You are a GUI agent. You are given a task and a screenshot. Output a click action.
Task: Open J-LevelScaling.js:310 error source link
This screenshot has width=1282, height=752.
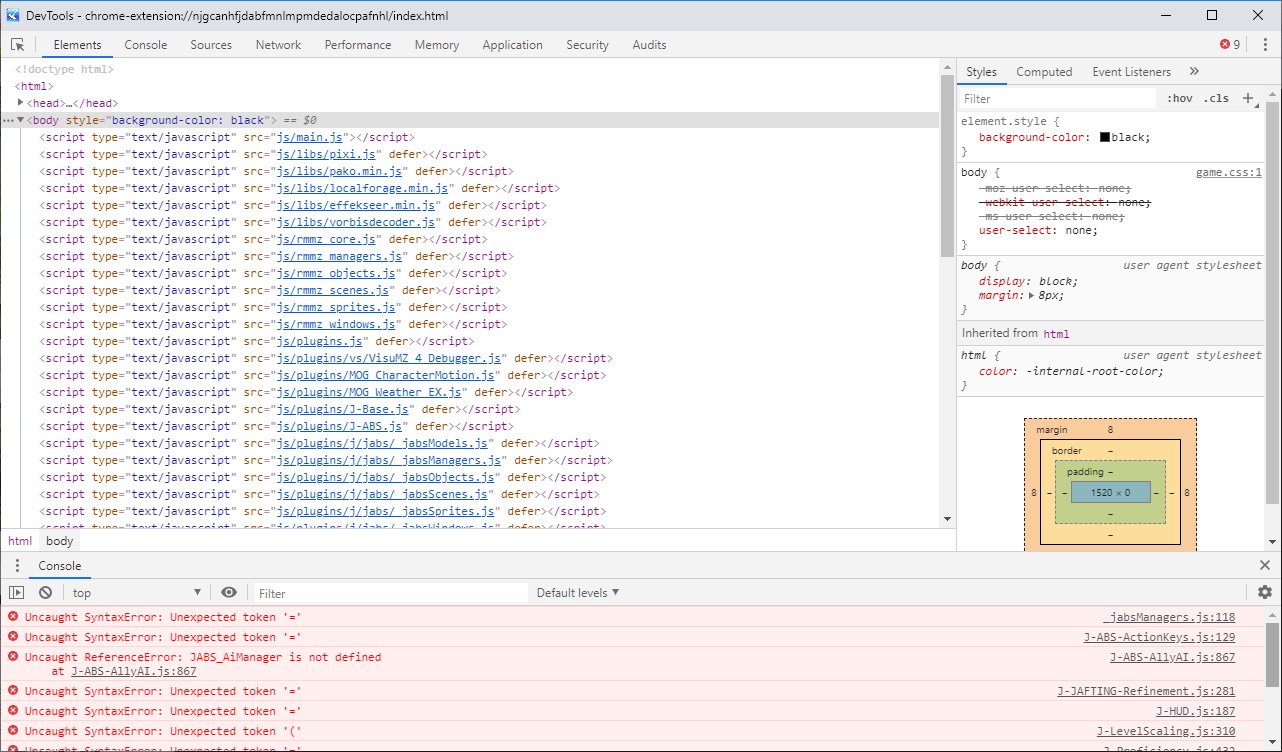coord(1166,731)
